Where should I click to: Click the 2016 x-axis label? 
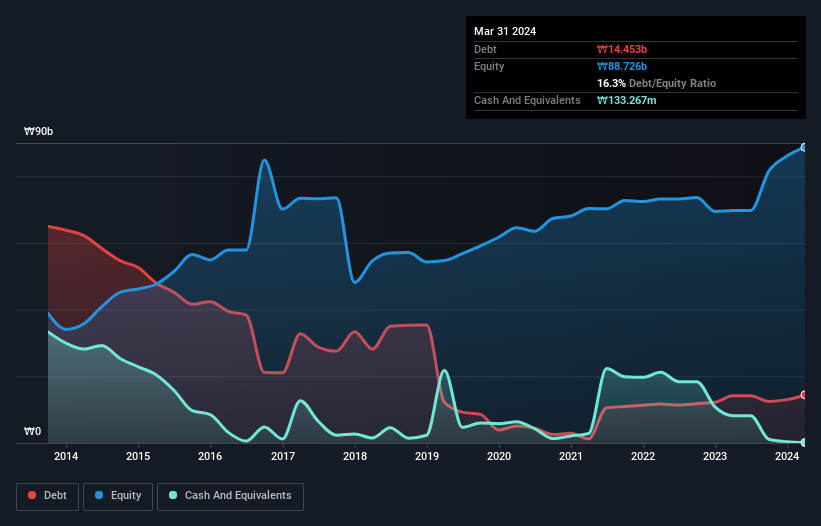pos(210,456)
